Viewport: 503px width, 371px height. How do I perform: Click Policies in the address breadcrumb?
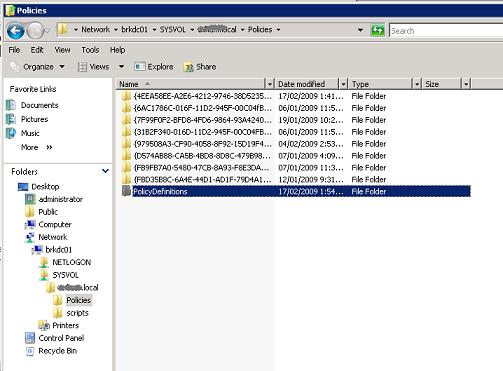260,30
